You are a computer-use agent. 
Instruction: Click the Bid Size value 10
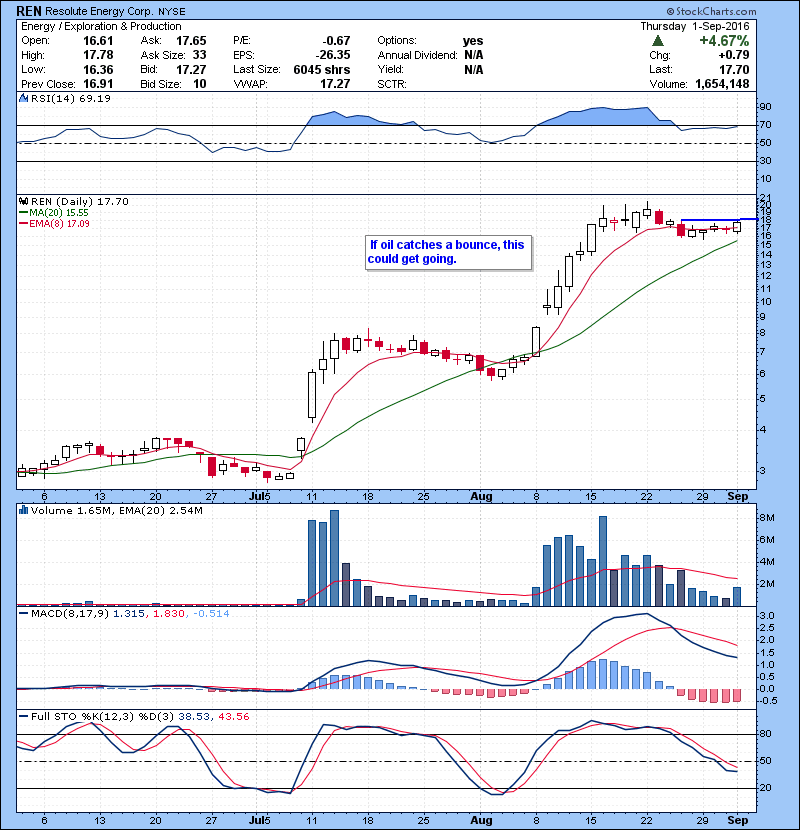tap(200, 84)
